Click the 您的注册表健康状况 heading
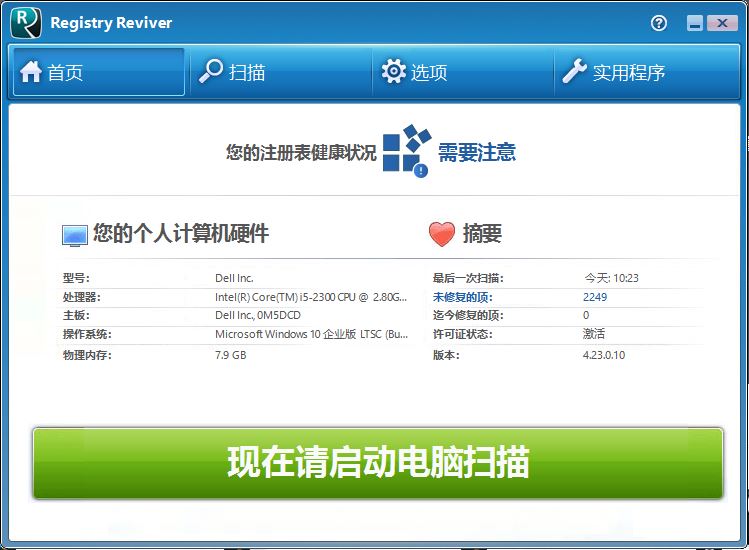749x550 pixels. point(301,152)
